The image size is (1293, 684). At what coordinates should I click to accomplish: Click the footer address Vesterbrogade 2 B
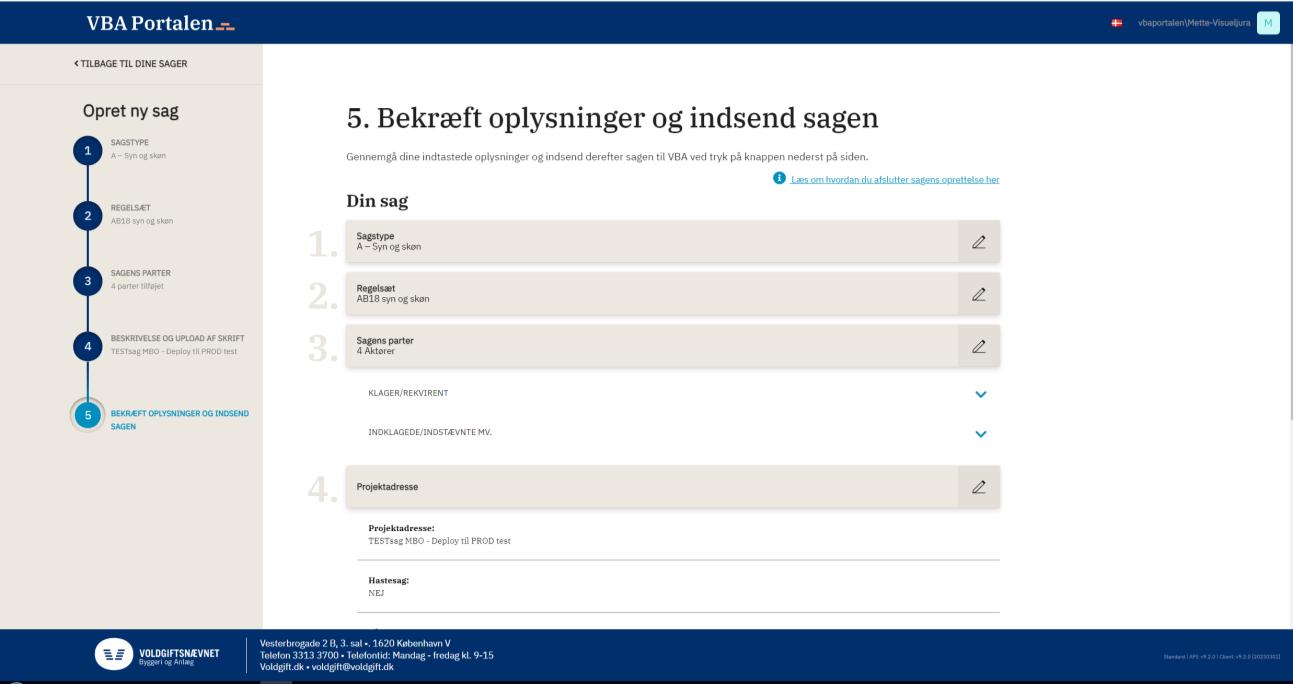355,642
